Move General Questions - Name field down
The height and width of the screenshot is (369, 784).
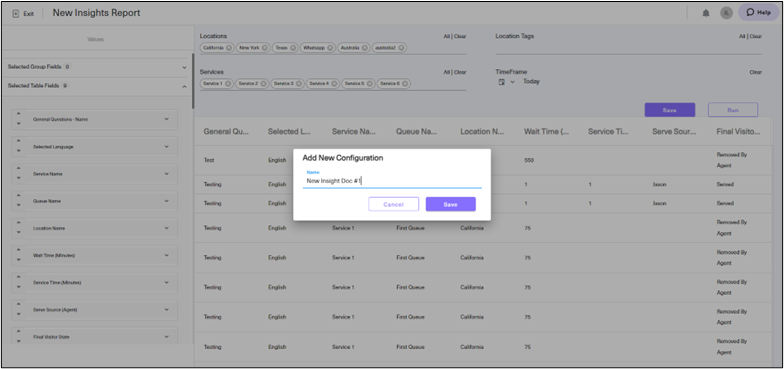(19, 124)
